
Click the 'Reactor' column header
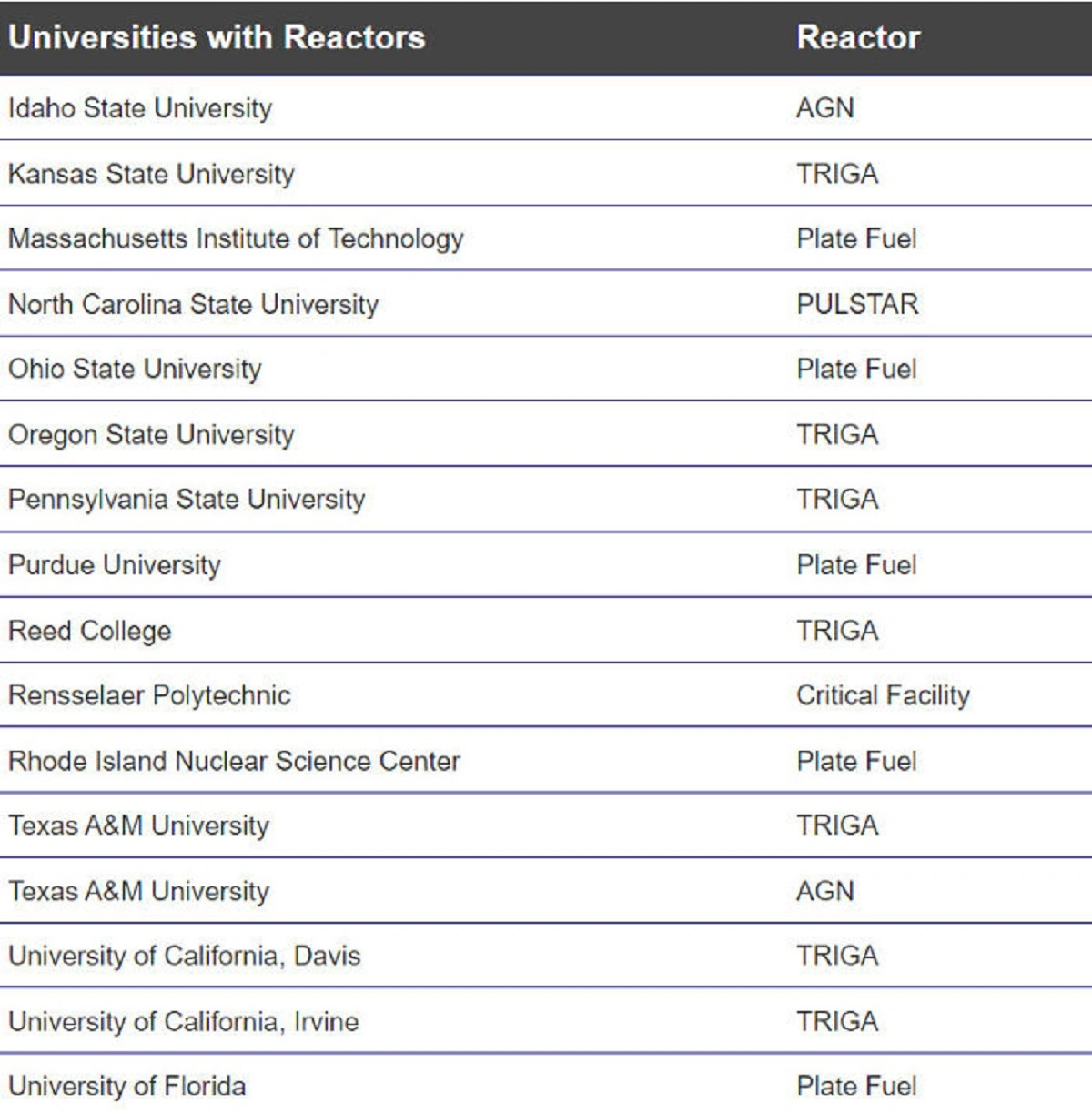coord(858,37)
